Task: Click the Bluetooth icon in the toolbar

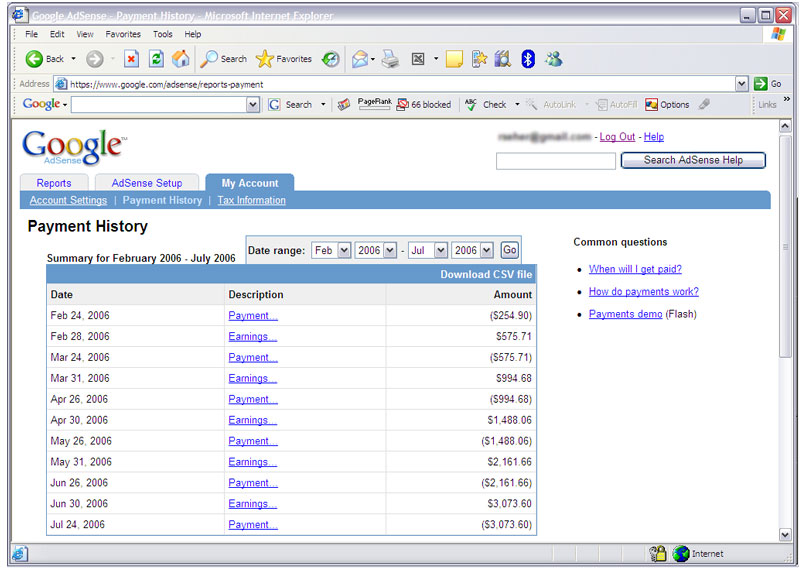Action: 528,59
